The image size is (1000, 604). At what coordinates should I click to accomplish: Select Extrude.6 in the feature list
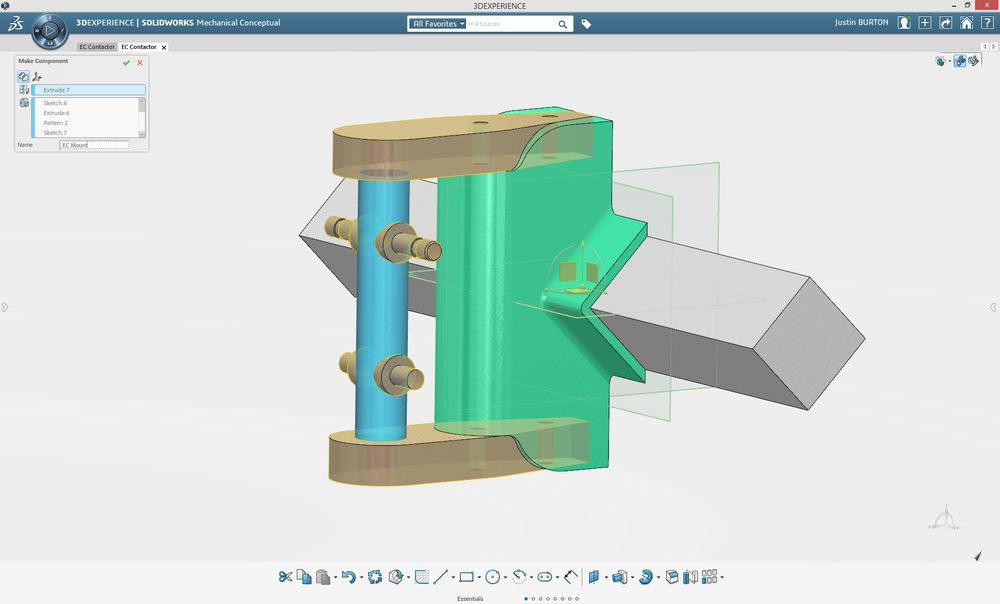click(x=56, y=113)
